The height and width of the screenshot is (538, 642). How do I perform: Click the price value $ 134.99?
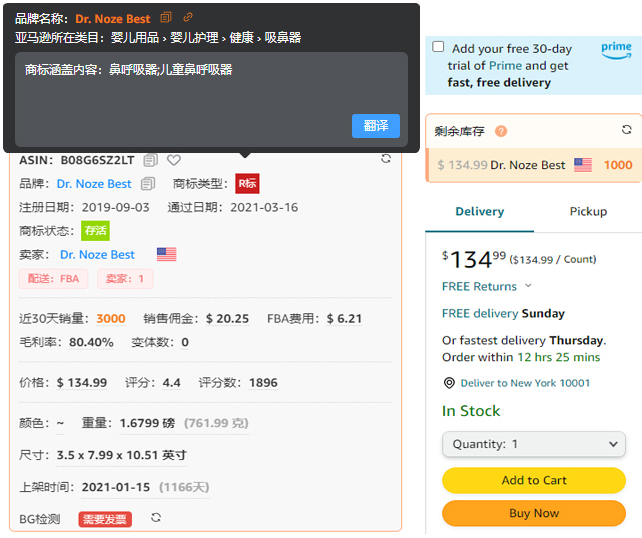tap(82, 383)
